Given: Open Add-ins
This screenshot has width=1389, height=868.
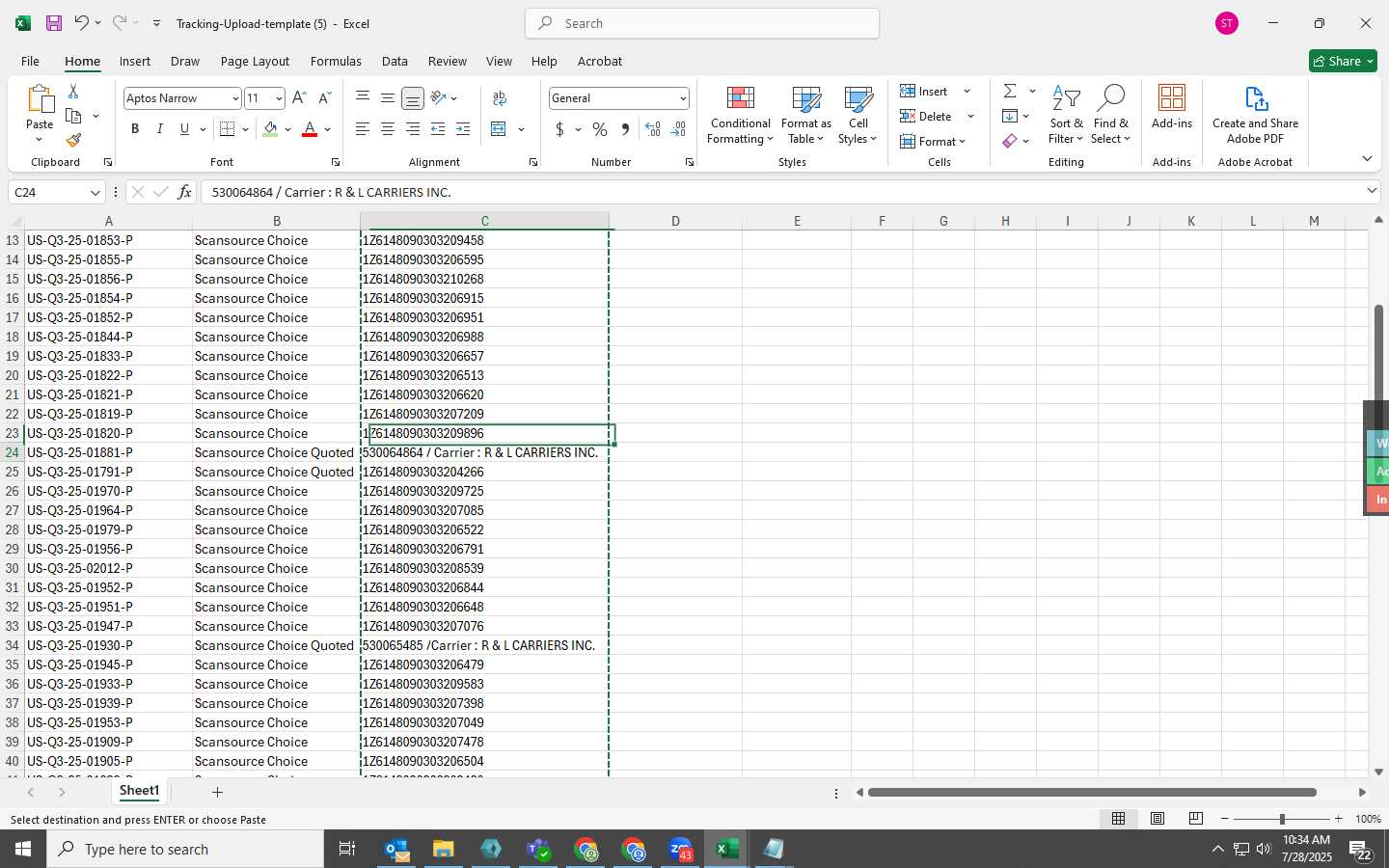Looking at the screenshot, I should [x=1172, y=108].
